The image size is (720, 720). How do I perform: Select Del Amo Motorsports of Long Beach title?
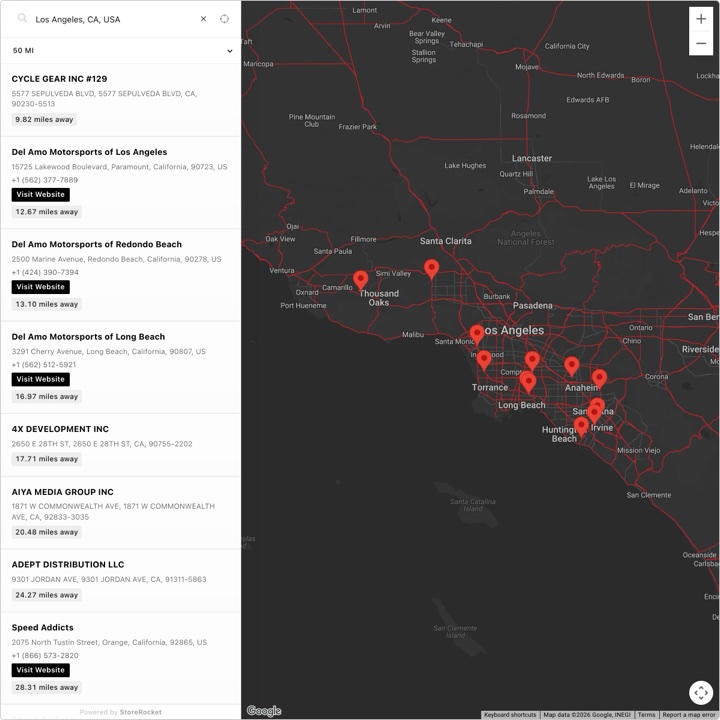88,337
